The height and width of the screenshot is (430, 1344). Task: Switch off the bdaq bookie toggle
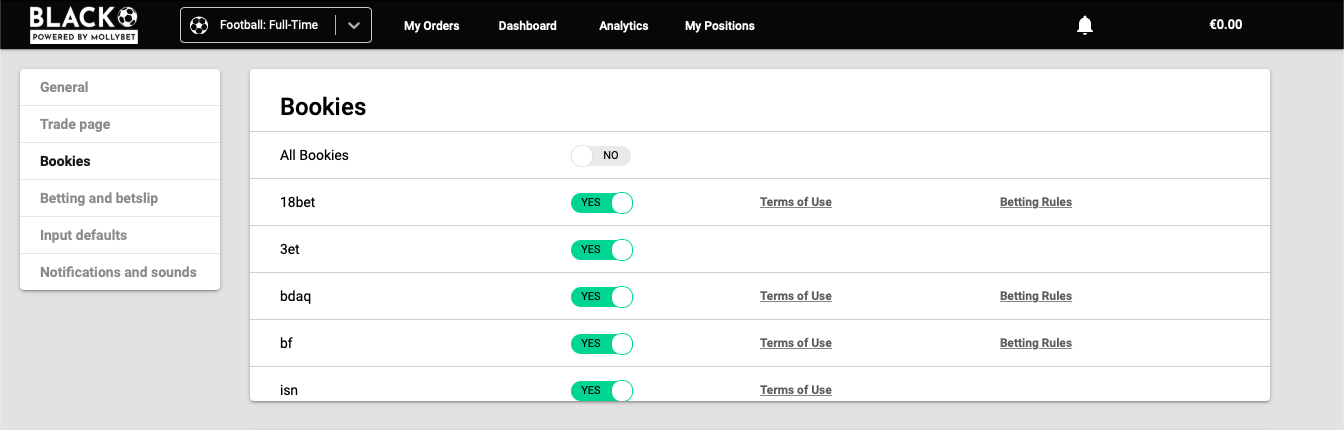coord(602,297)
